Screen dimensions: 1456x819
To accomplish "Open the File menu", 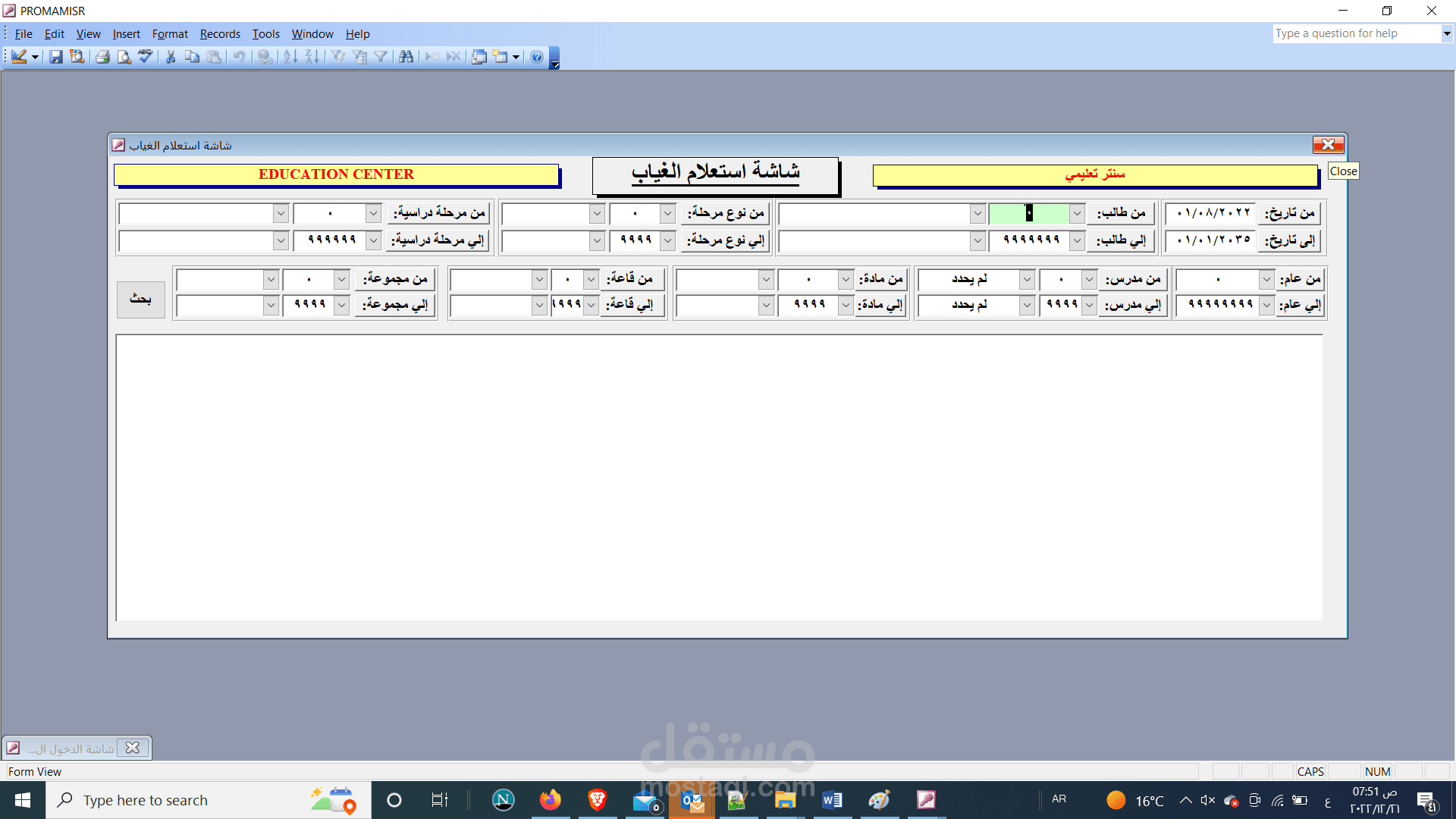I will 24,34.
